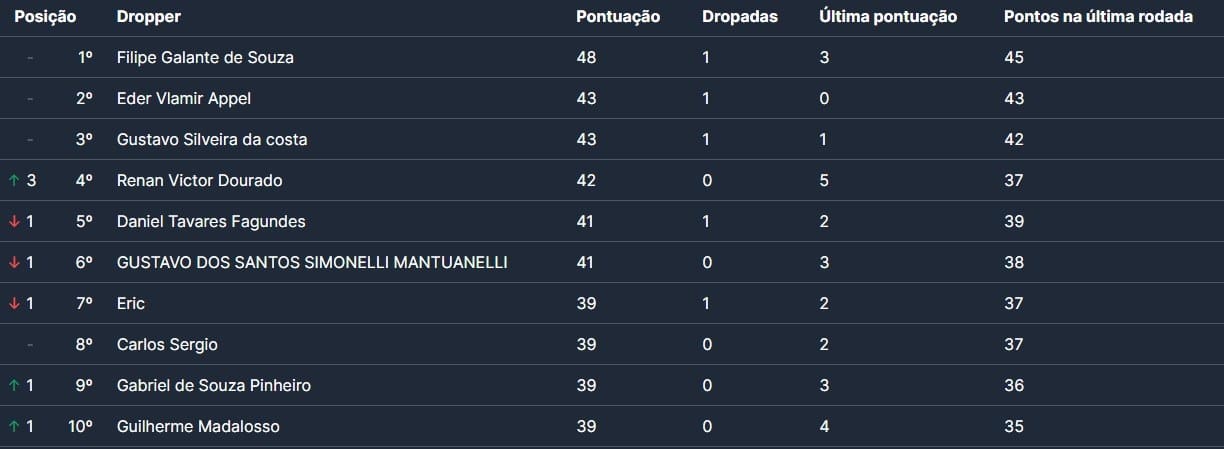Viewport: 1224px width, 449px height.
Task: Click red down arrow beside Daniel Tavares Fagundes
Action: tap(14, 222)
